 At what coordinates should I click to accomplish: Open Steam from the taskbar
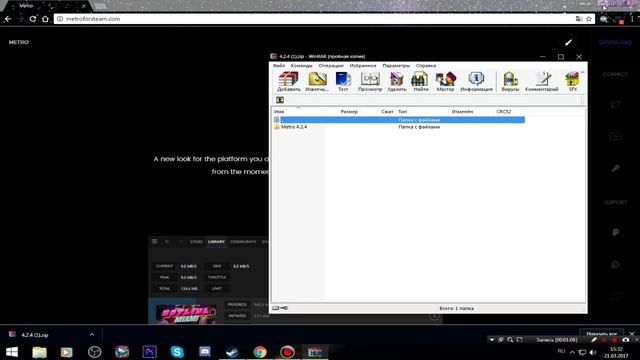click(232, 352)
